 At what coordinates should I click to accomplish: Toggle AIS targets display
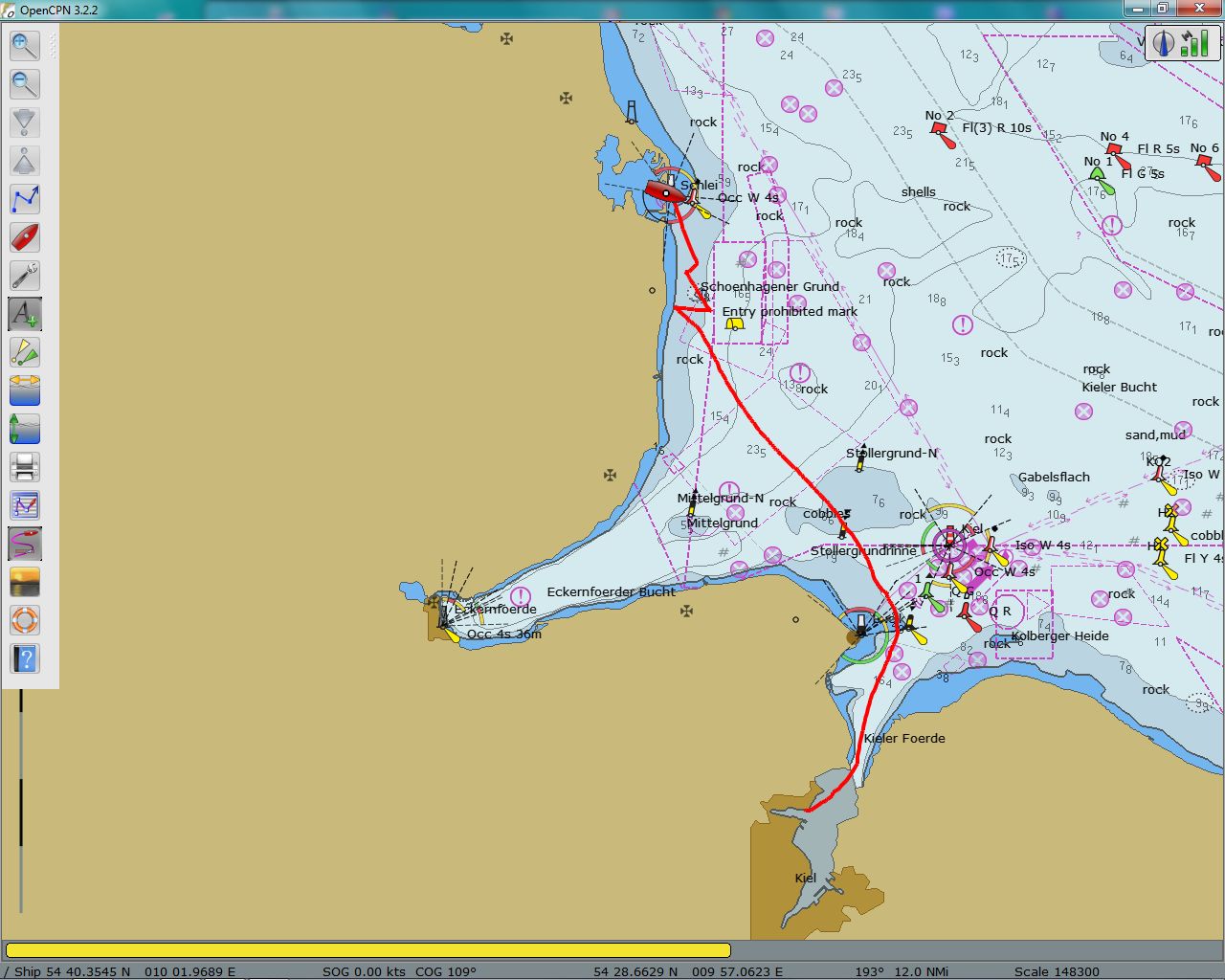(x=24, y=352)
